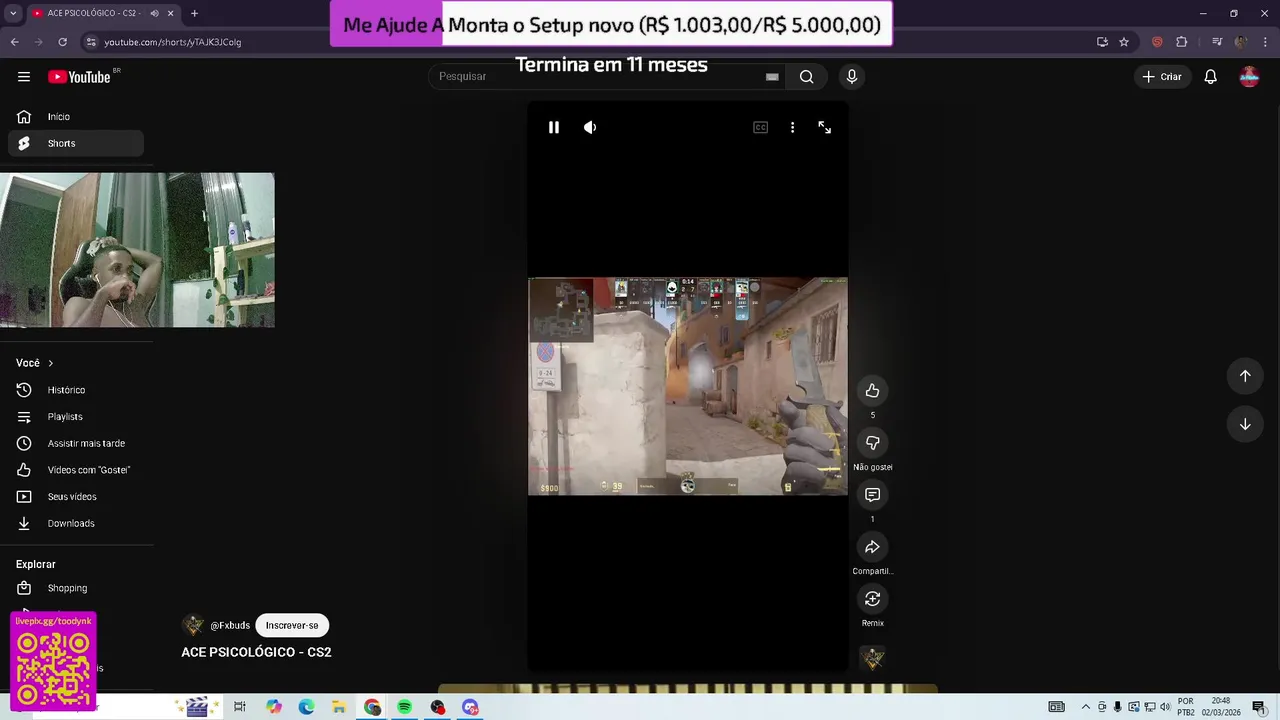This screenshot has width=1280, height=720.
Task: Open the comments panel for the Short
Action: (x=872, y=494)
